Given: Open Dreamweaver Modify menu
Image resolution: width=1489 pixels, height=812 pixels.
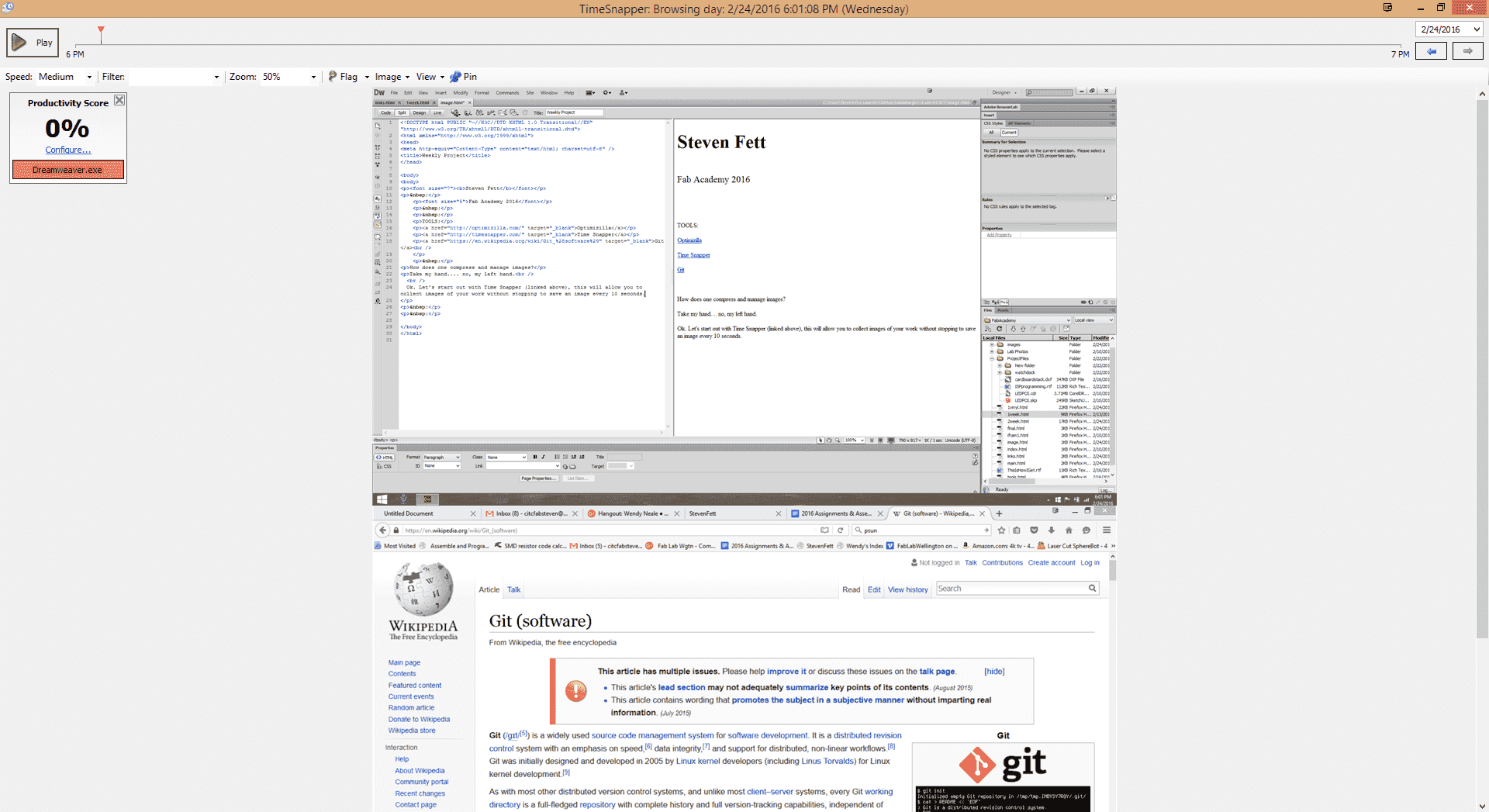Looking at the screenshot, I should click(x=461, y=92).
